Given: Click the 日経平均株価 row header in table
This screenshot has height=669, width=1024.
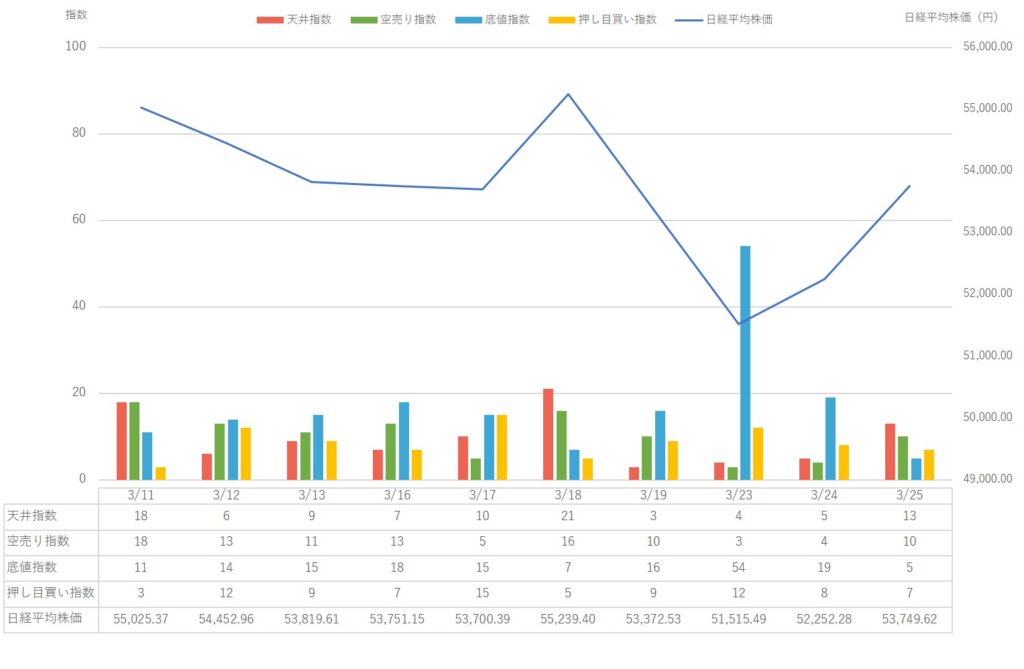Looking at the screenshot, I should [50, 619].
